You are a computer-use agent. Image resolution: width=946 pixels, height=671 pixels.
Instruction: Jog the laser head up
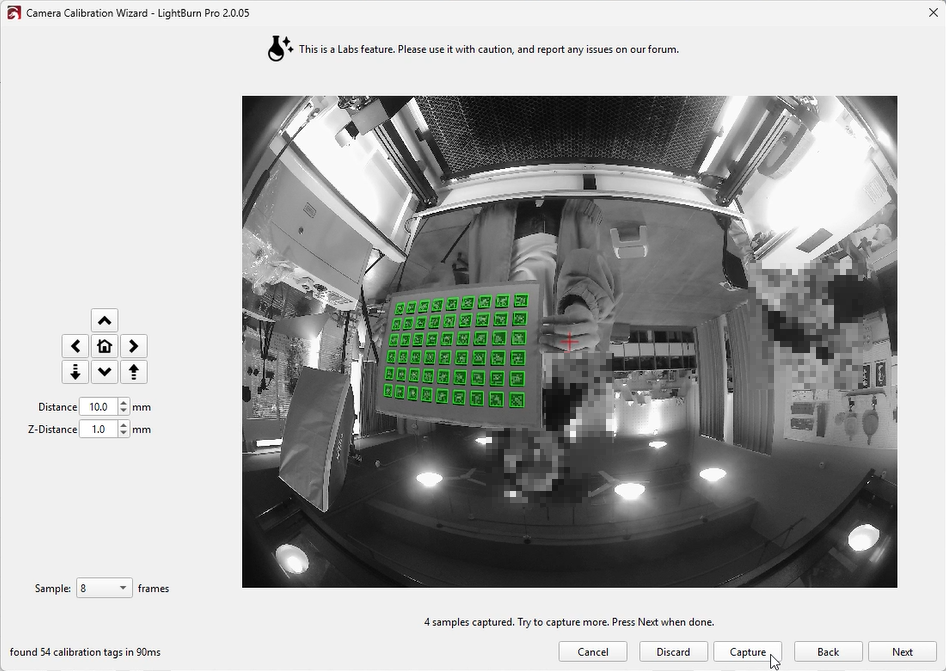[104, 320]
